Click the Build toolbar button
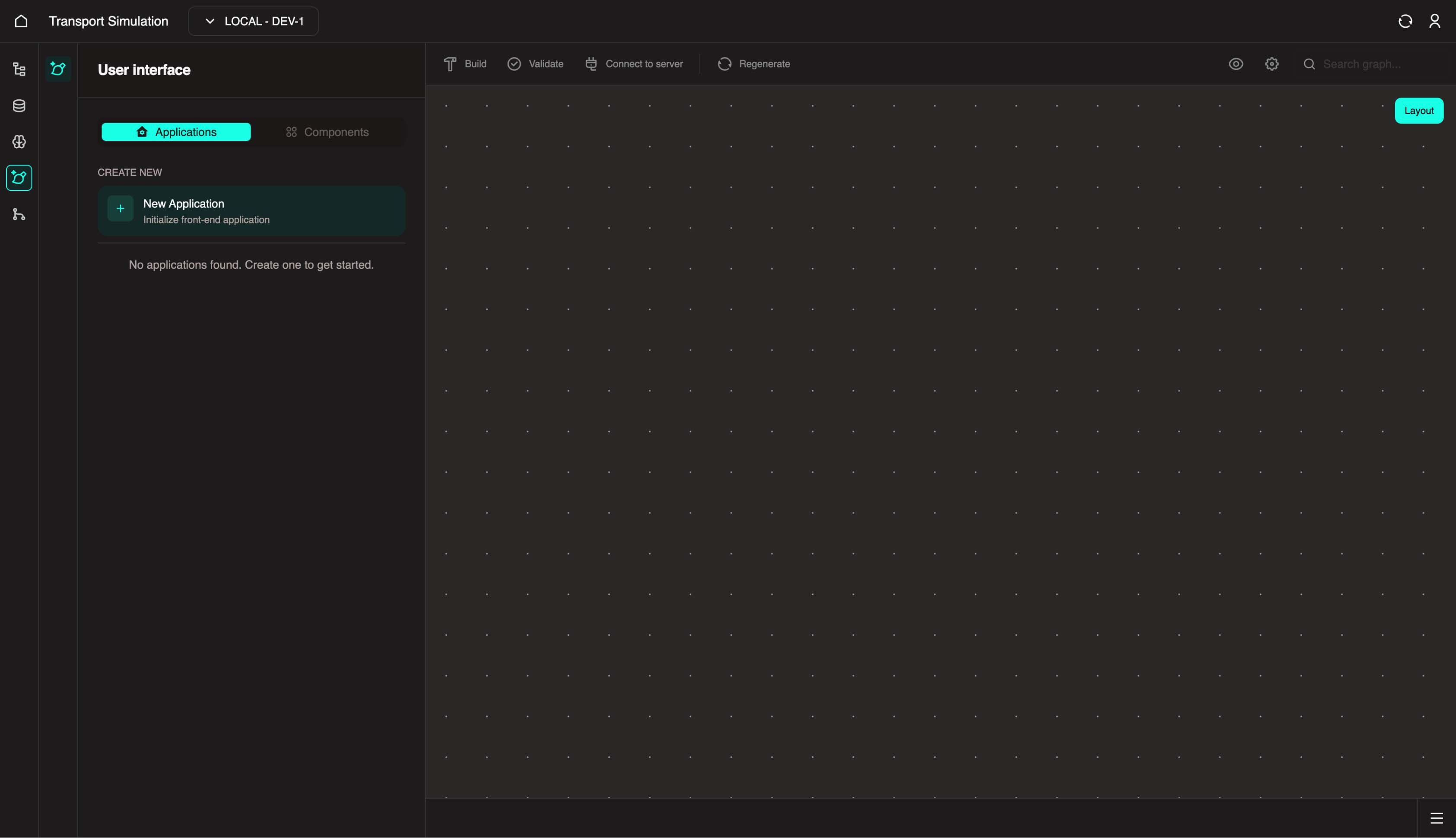Screen dimensions: 1456x838 (x=465, y=64)
